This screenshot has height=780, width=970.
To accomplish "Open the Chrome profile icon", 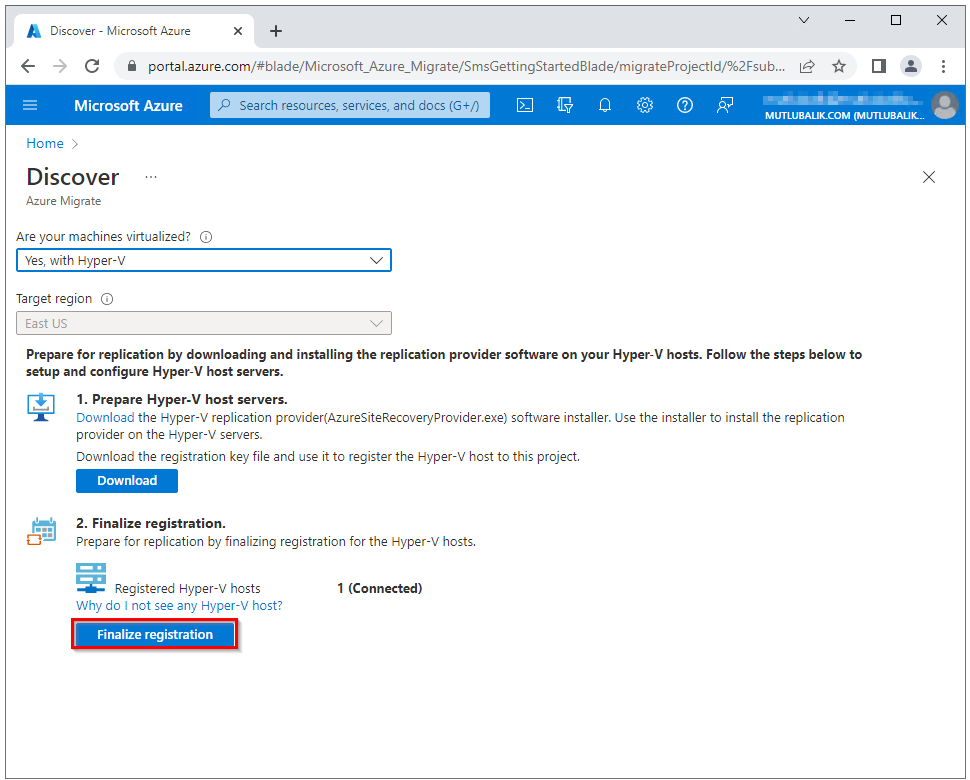I will (x=911, y=66).
